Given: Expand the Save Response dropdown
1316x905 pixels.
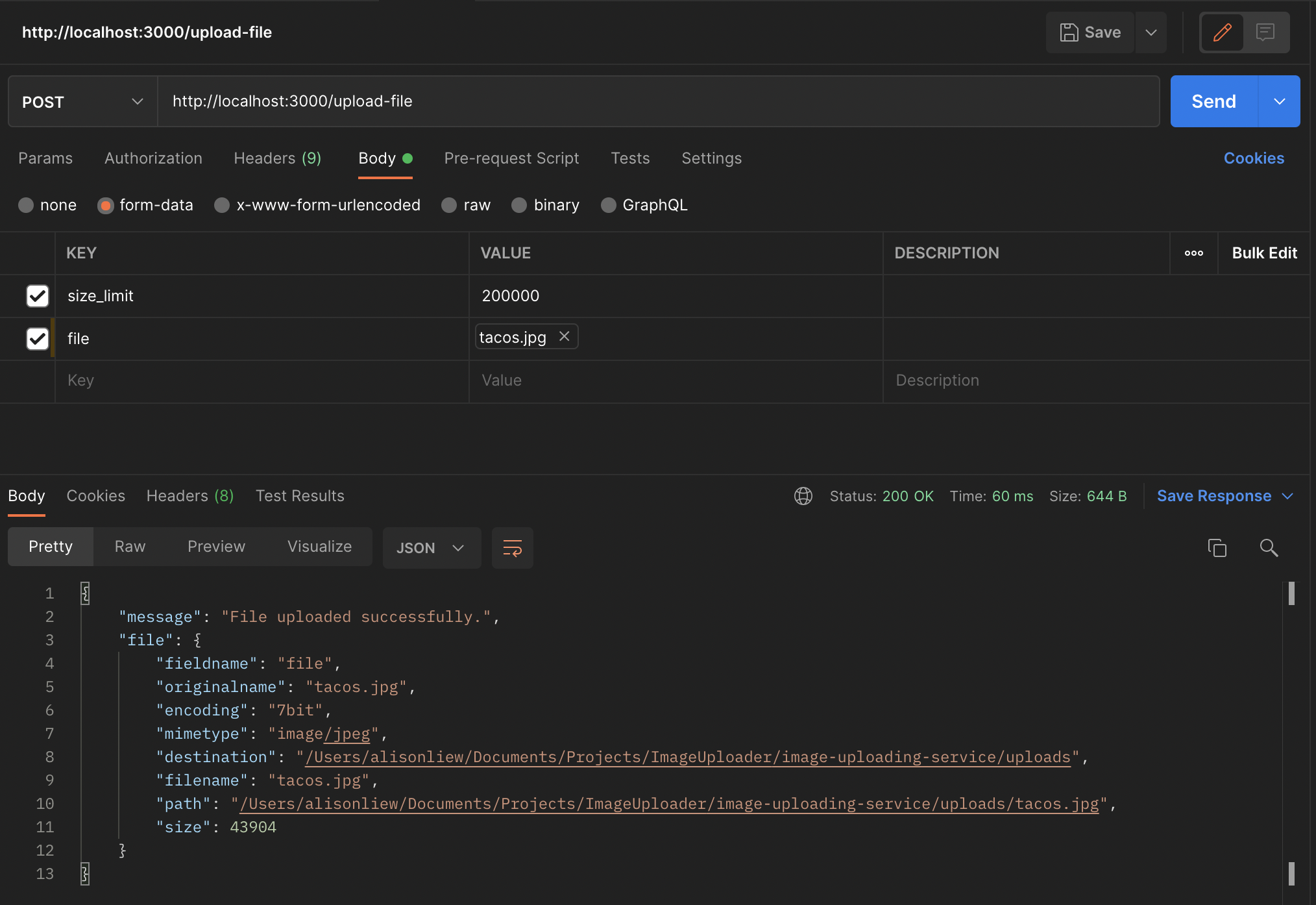Looking at the screenshot, I should point(1288,496).
